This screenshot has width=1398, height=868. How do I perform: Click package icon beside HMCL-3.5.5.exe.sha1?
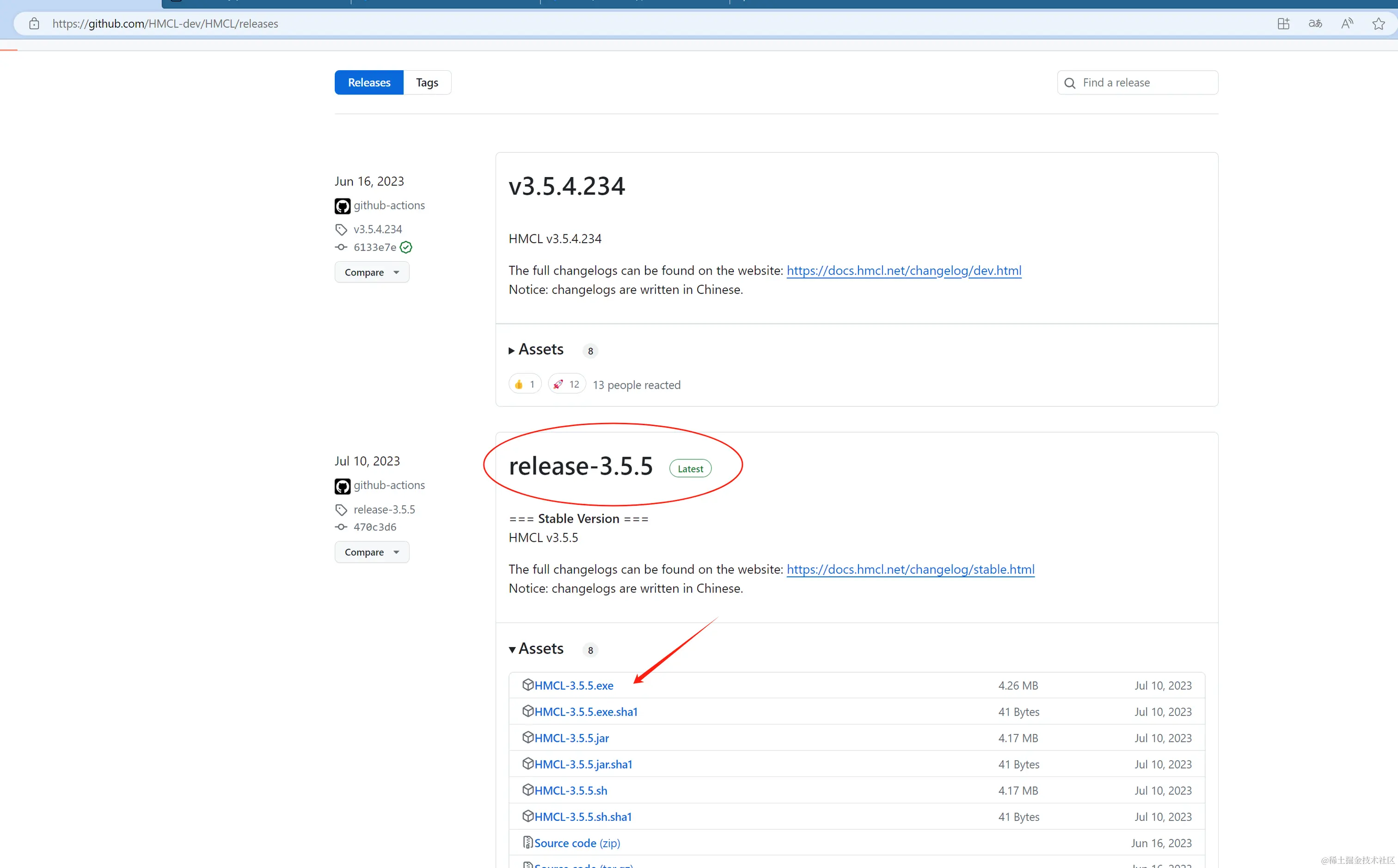coord(527,711)
